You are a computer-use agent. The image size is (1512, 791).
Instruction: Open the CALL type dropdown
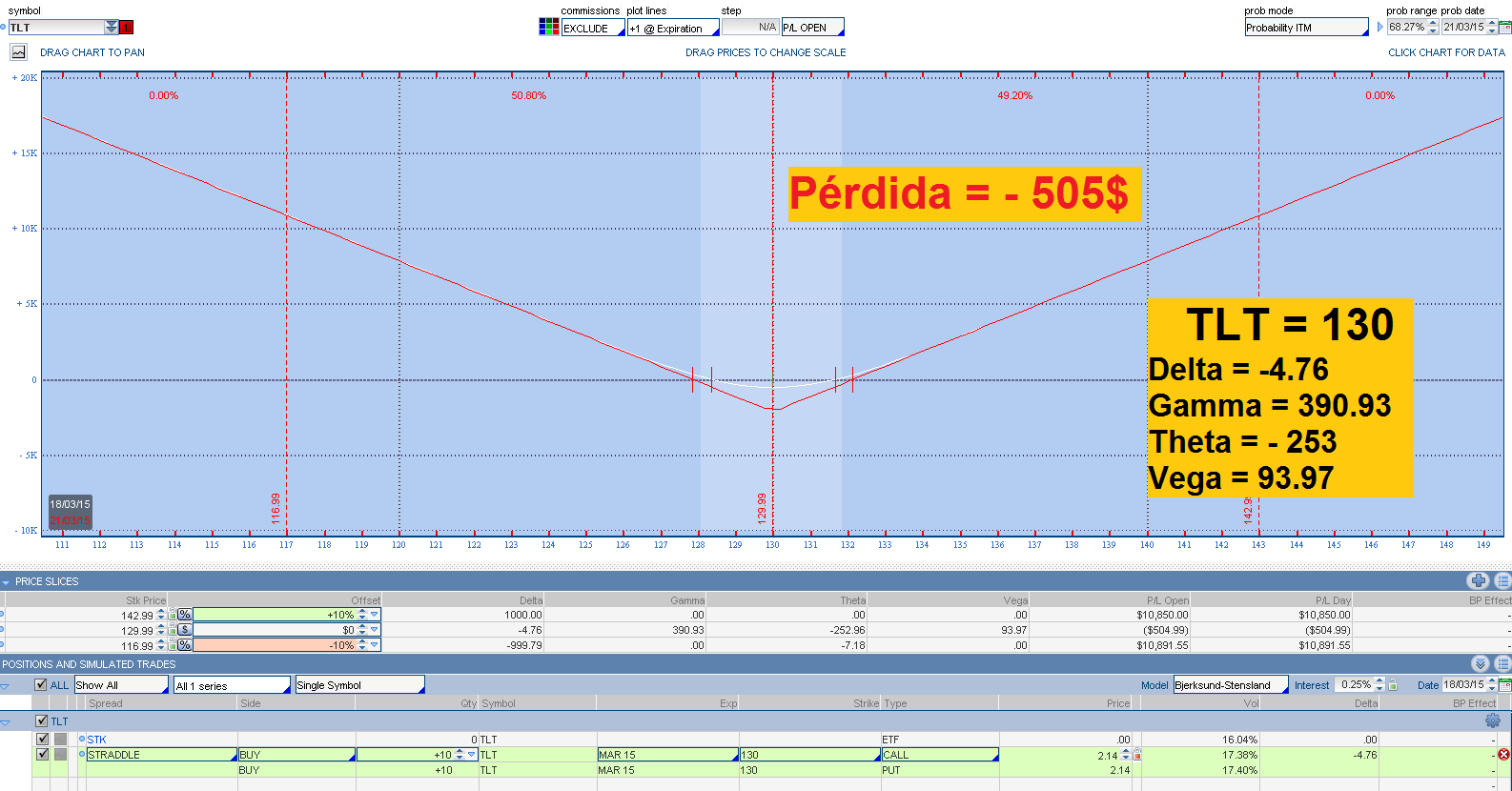pos(940,755)
